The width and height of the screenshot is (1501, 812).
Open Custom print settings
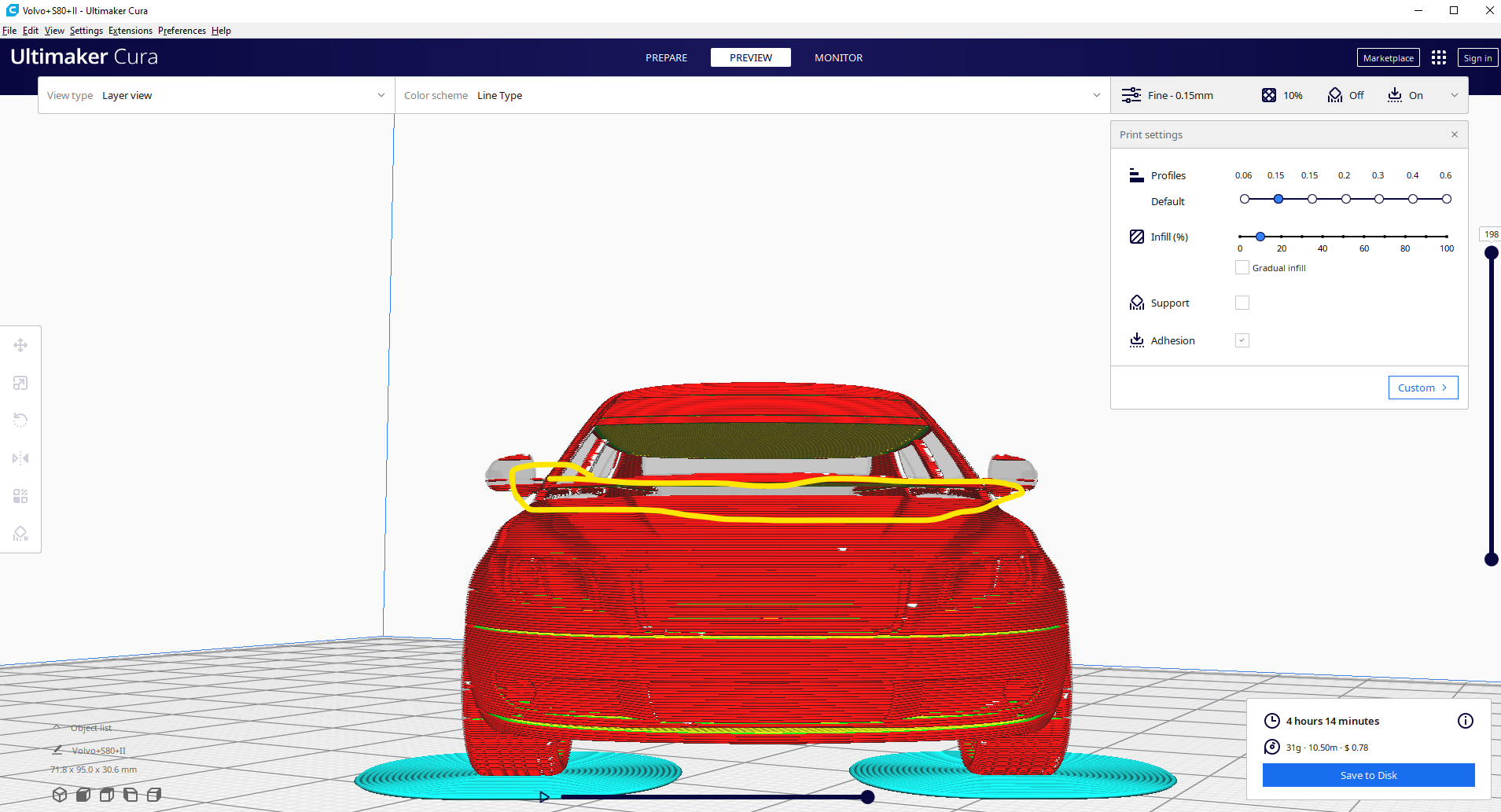coord(1423,388)
